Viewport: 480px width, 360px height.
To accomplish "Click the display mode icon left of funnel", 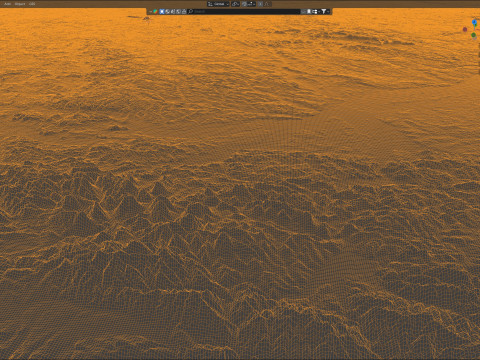I will coord(315,12).
